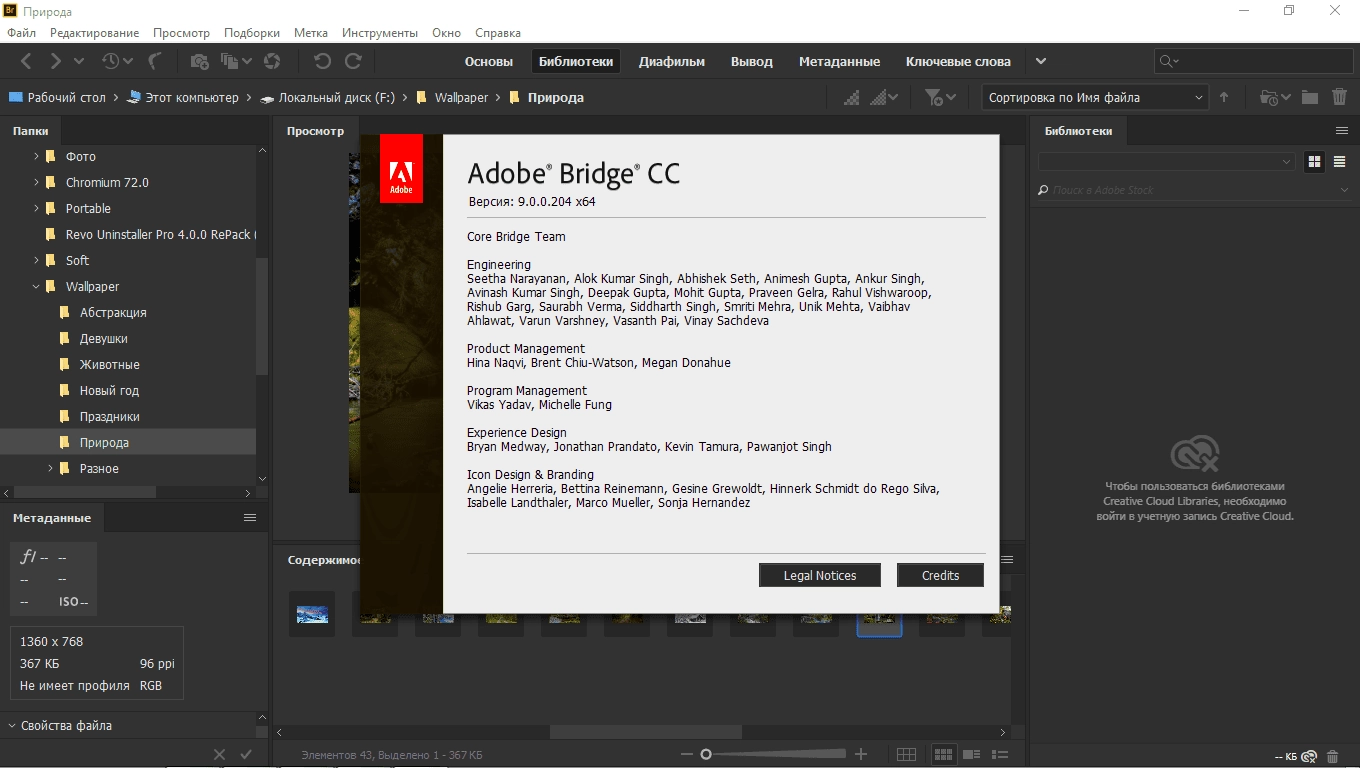Open the Сортировка по Имя файла dropdown

point(1095,97)
